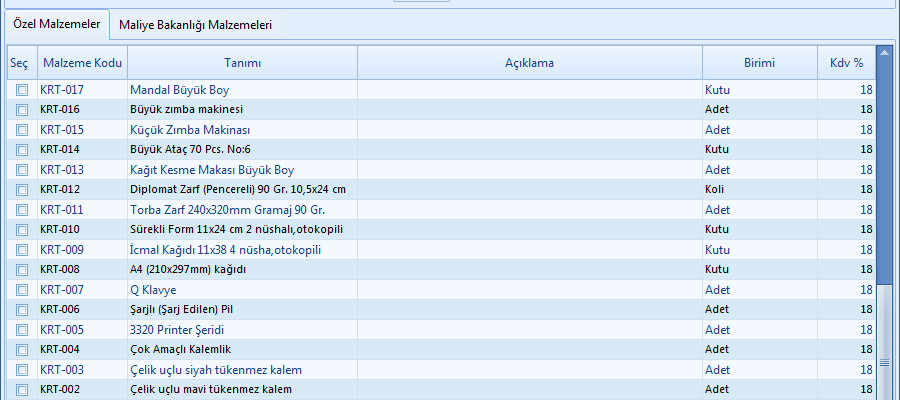This screenshot has width=900, height=400.
Task: Select the Açıklama column header
Action: tap(529, 63)
